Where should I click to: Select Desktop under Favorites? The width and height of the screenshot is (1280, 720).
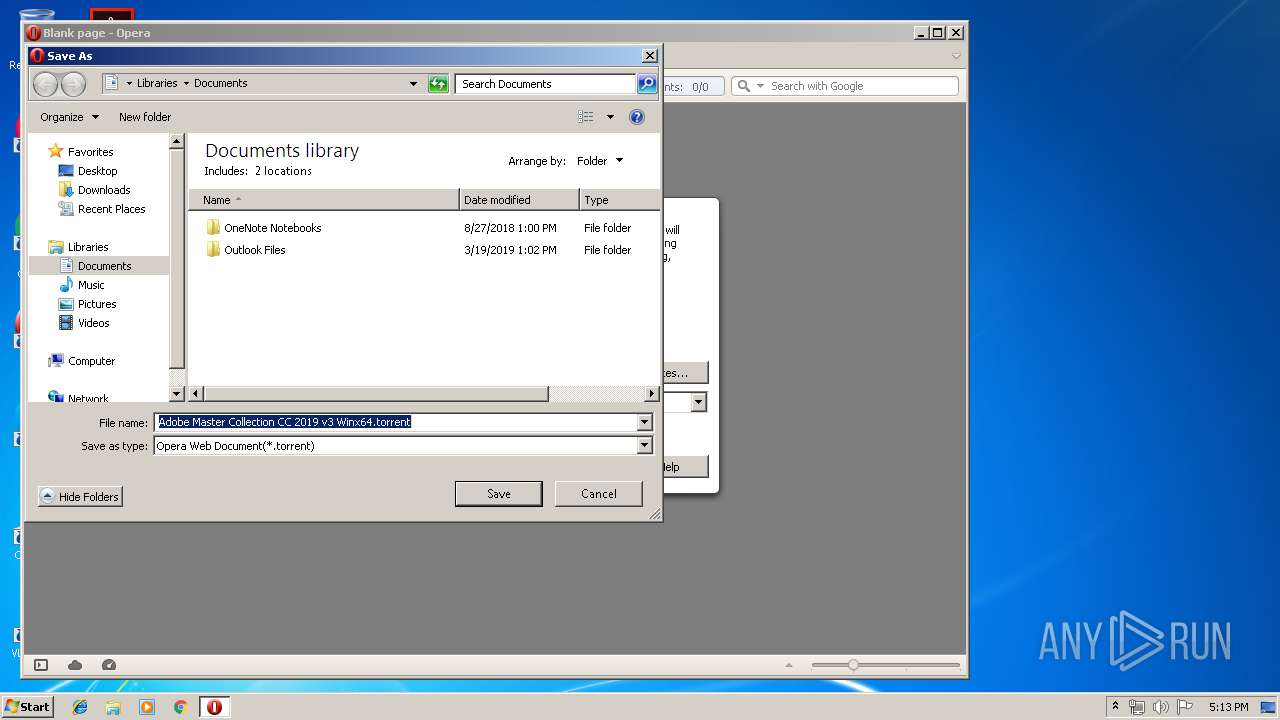click(97, 171)
